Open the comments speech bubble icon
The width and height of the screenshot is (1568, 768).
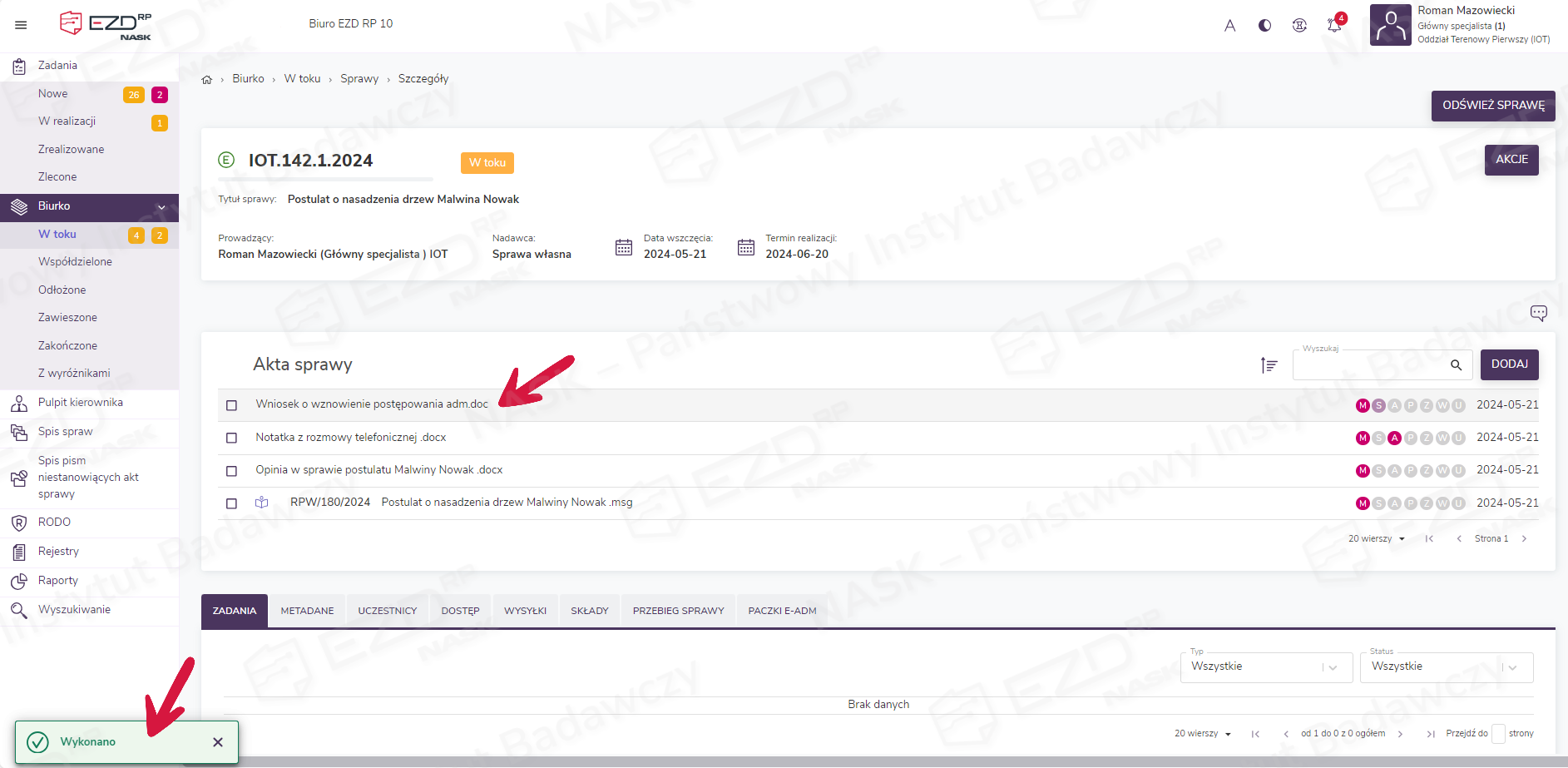click(x=1538, y=313)
